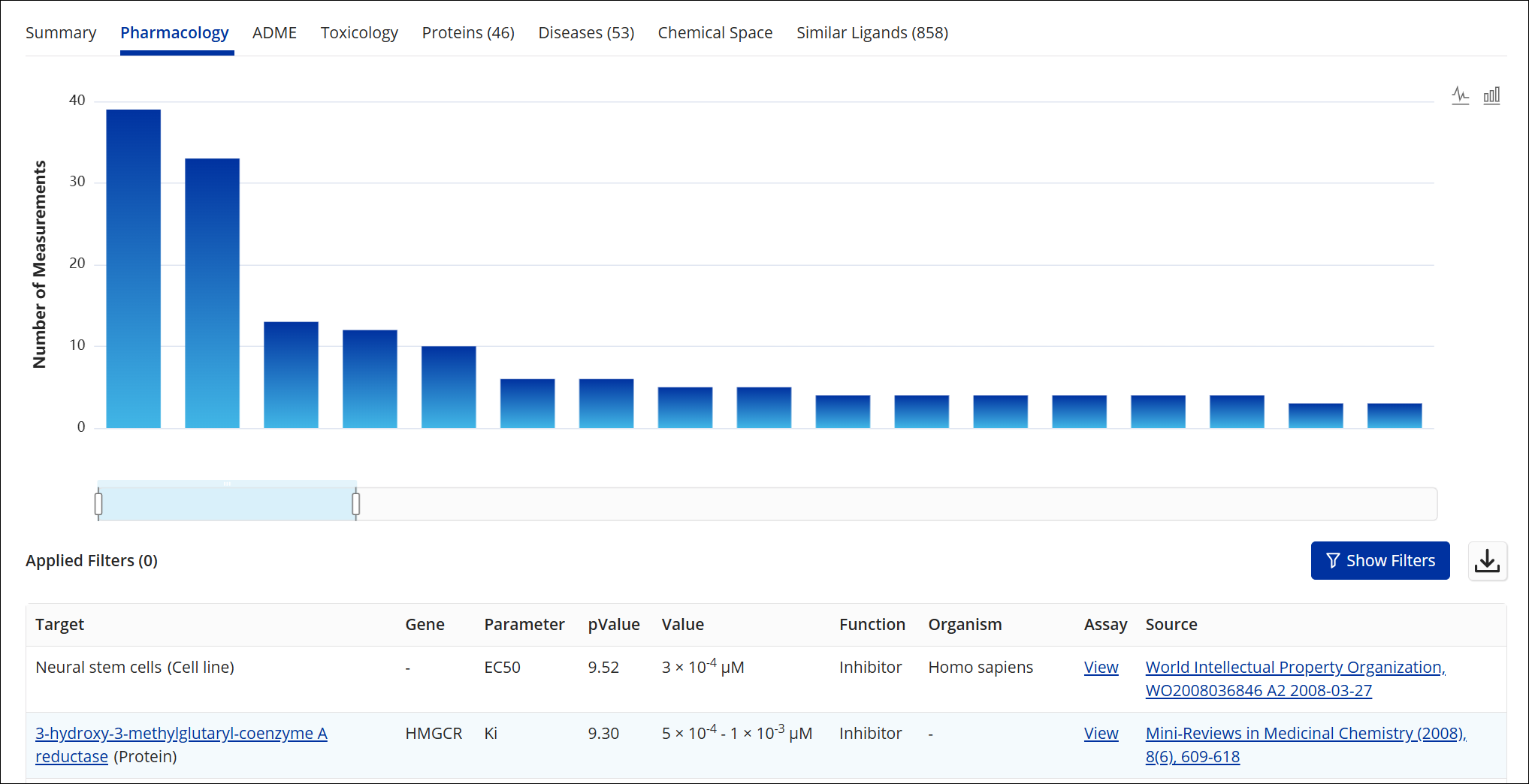Viewport: 1529px width, 784px height.
Task: Click the pValue column header
Action: pos(614,625)
